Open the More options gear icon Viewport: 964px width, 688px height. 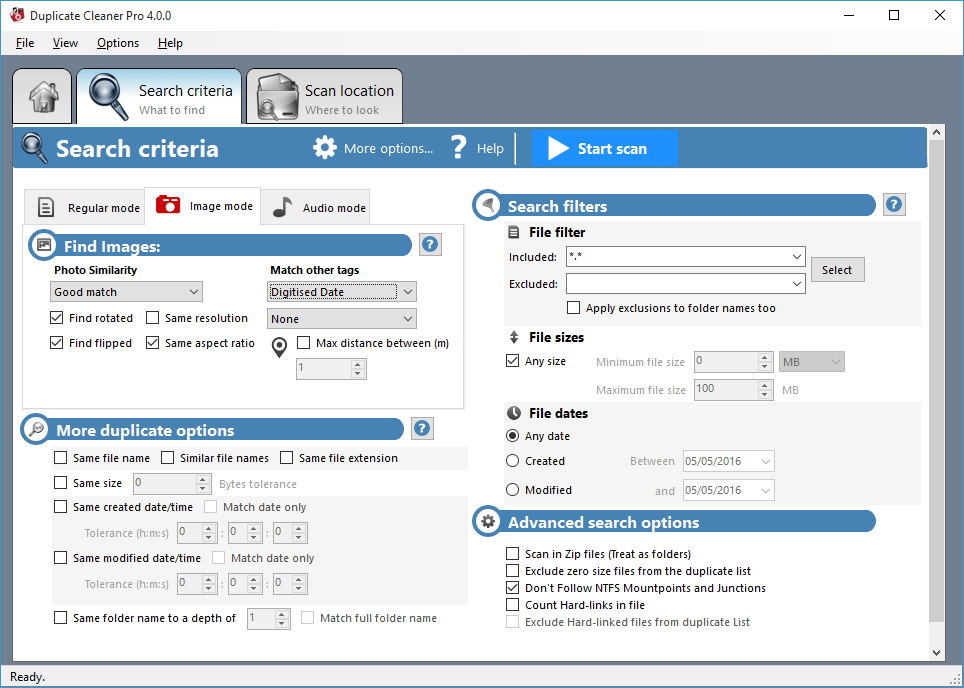325,147
